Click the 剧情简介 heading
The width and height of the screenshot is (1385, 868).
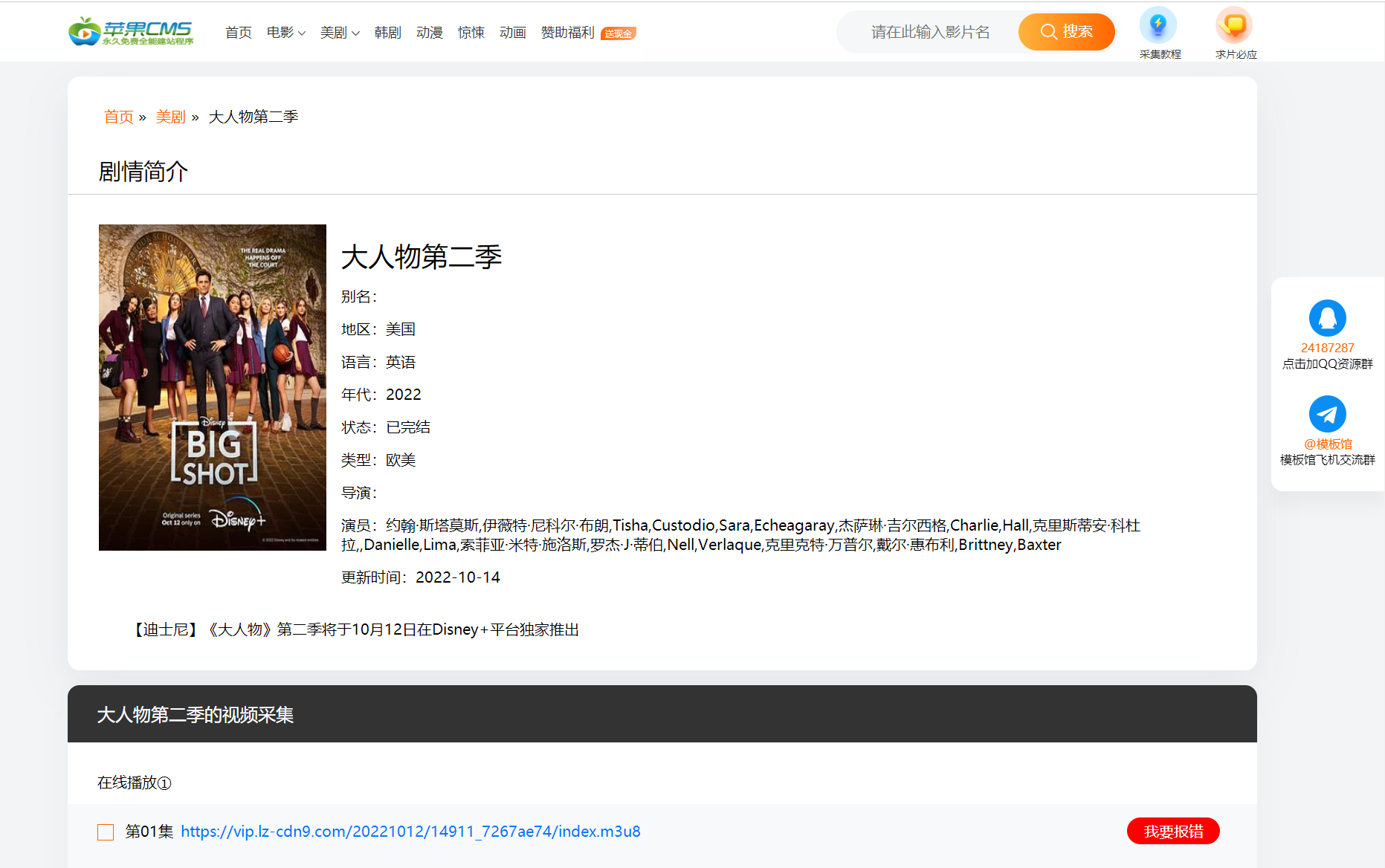[x=143, y=172]
